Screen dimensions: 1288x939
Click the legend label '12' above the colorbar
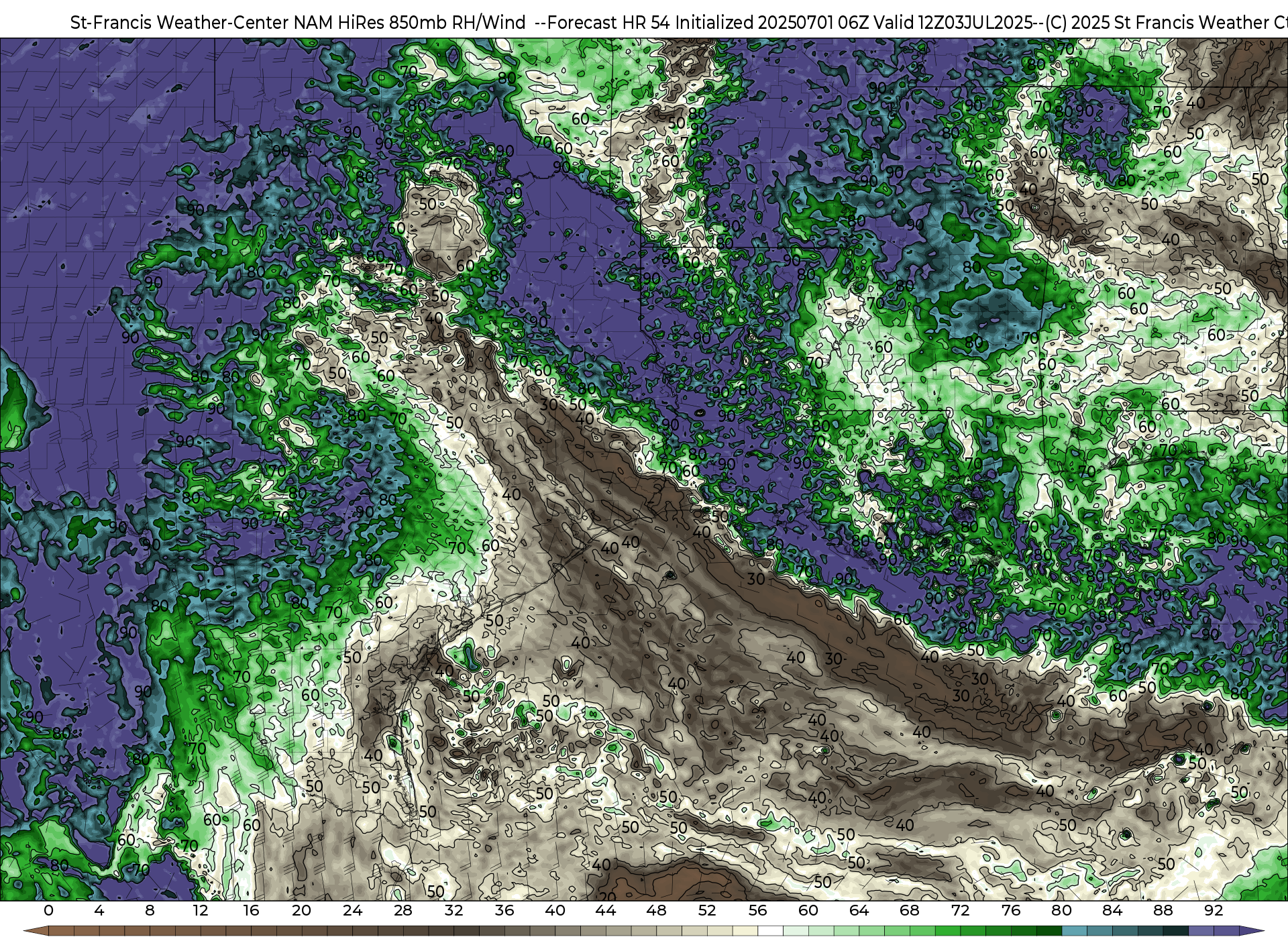pos(201,911)
